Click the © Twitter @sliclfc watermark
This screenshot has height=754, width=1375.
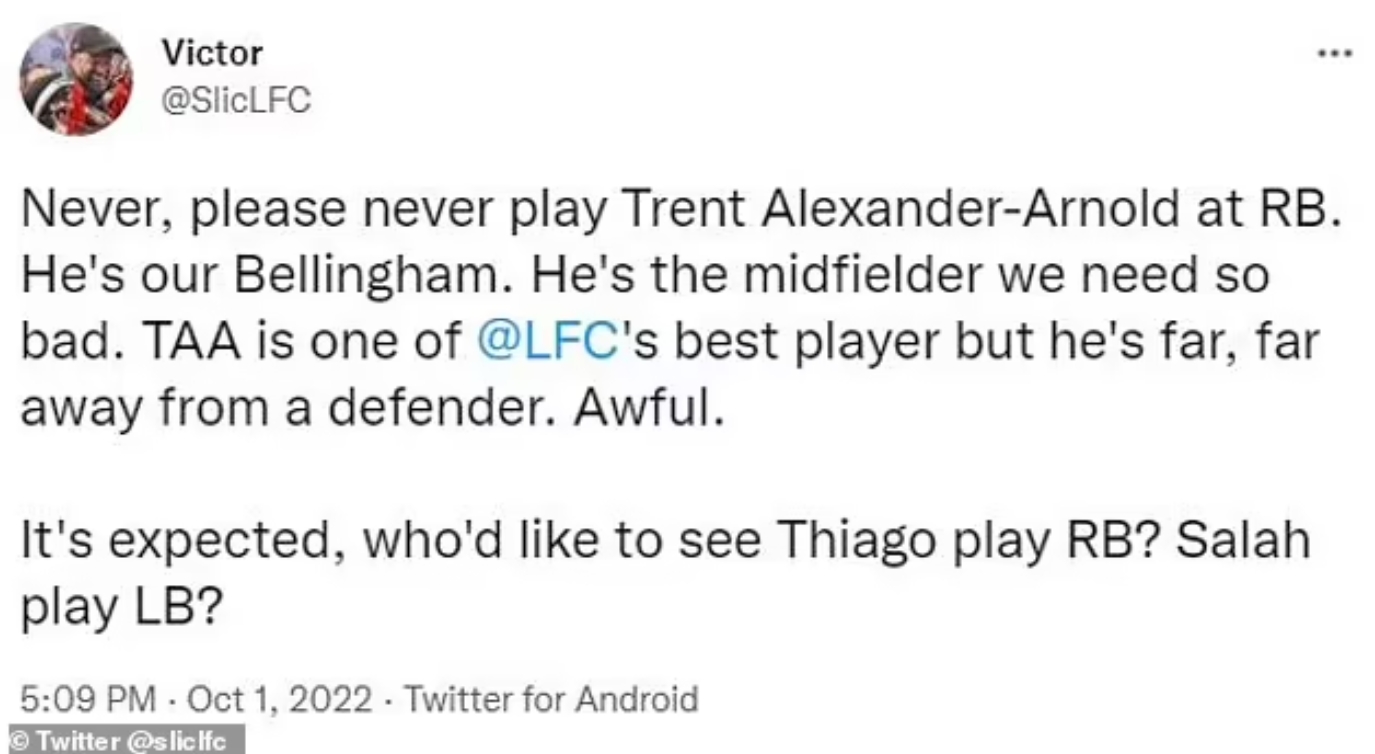click(x=122, y=742)
